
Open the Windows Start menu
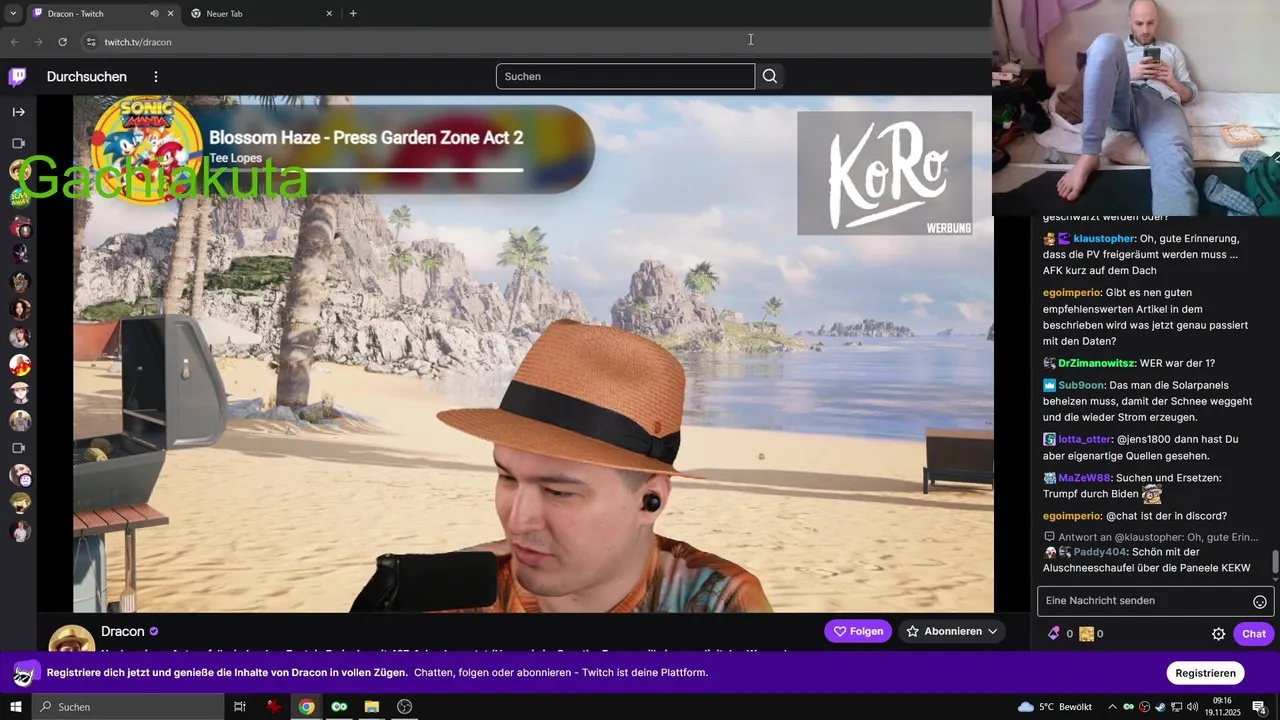16,707
